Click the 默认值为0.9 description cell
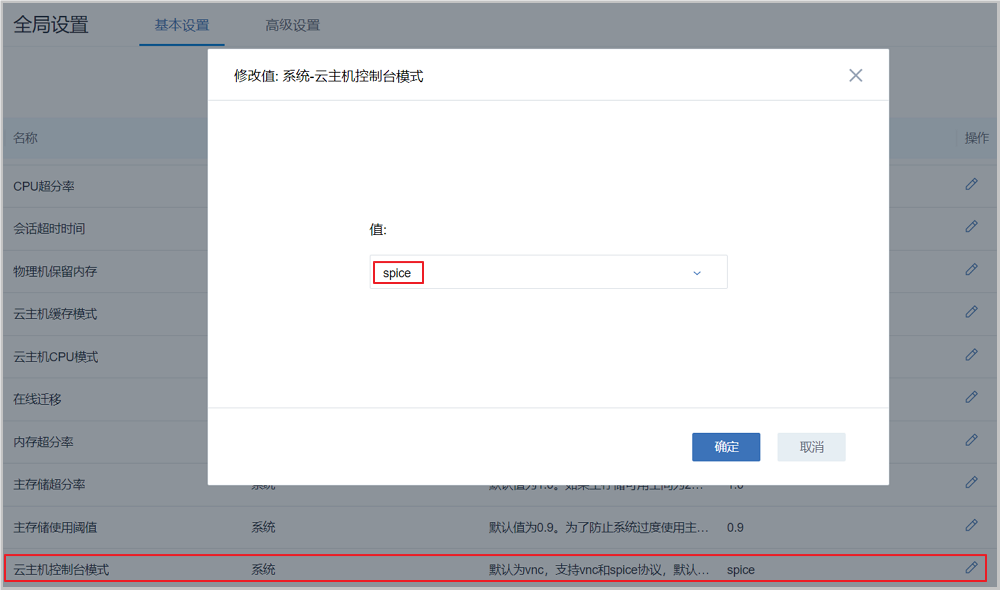This screenshot has width=1000, height=590. [598, 527]
